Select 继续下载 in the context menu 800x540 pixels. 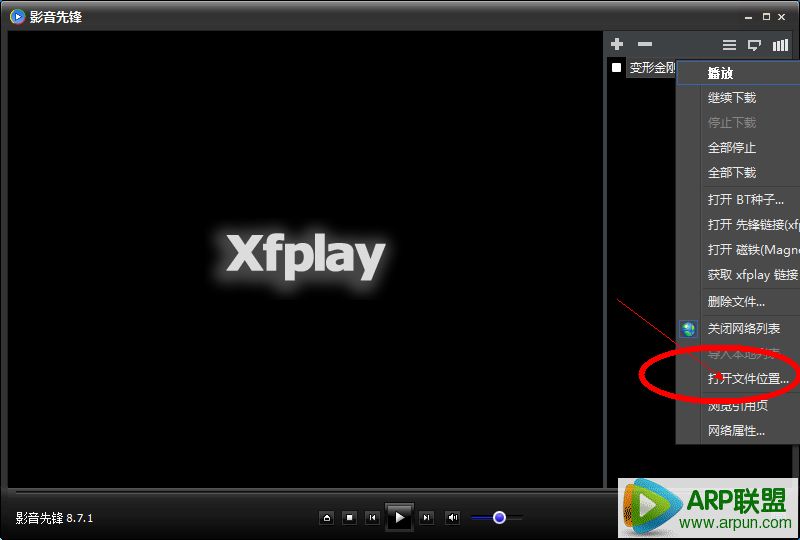pos(732,98)
